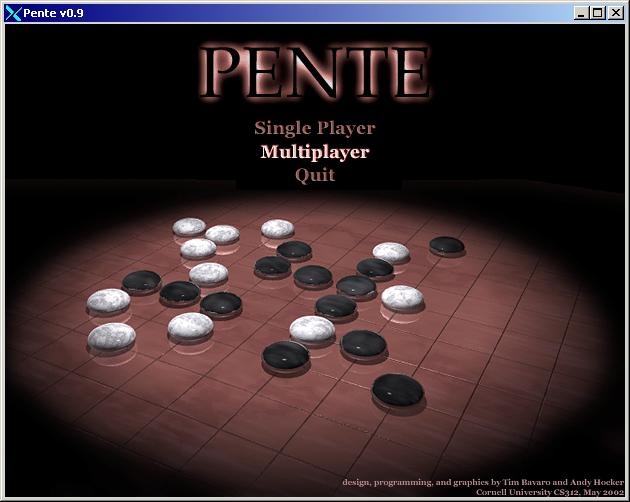Click the credits line naming Tim Bavaro and Andy Hocker
The width and height of the screenshot is (630, 502).
point(483,482)
